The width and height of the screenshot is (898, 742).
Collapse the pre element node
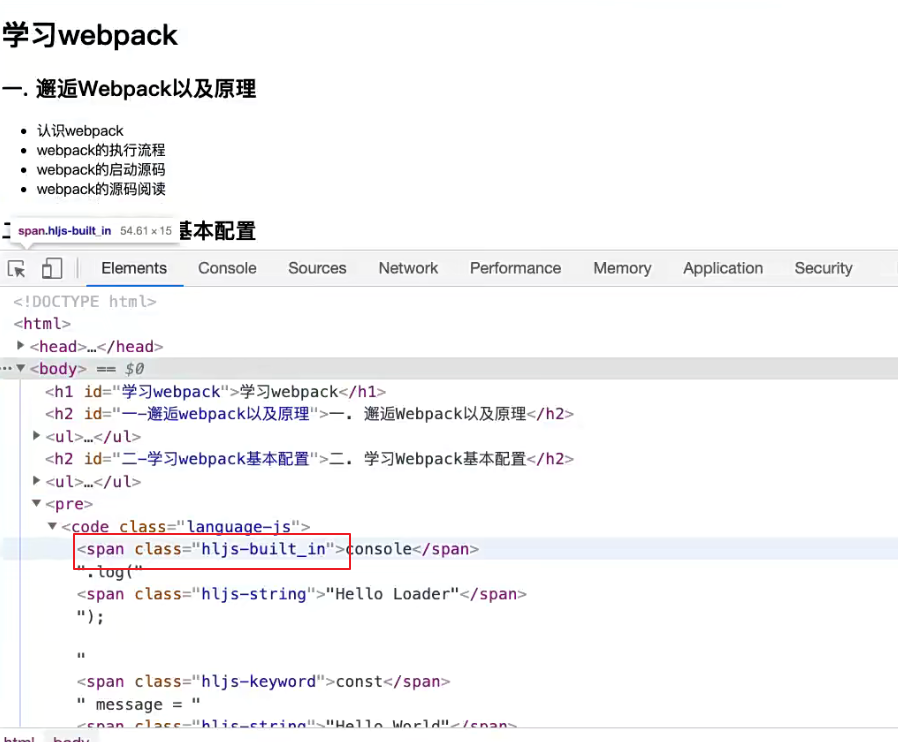click(37, 504)
